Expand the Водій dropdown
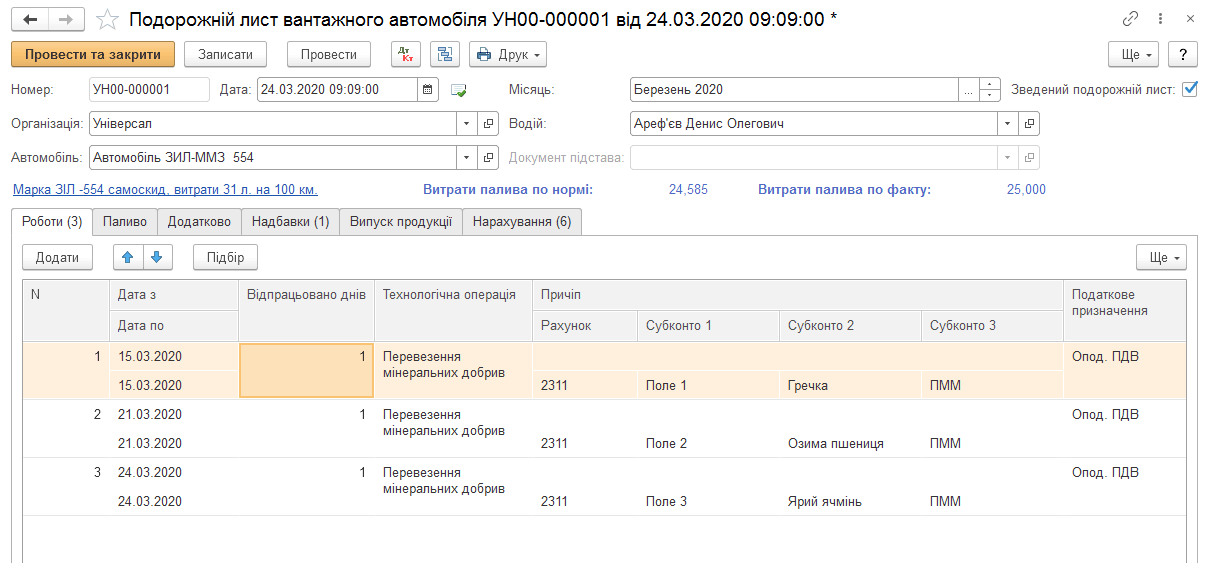 pyautogui.click(x=1009, y=123)
